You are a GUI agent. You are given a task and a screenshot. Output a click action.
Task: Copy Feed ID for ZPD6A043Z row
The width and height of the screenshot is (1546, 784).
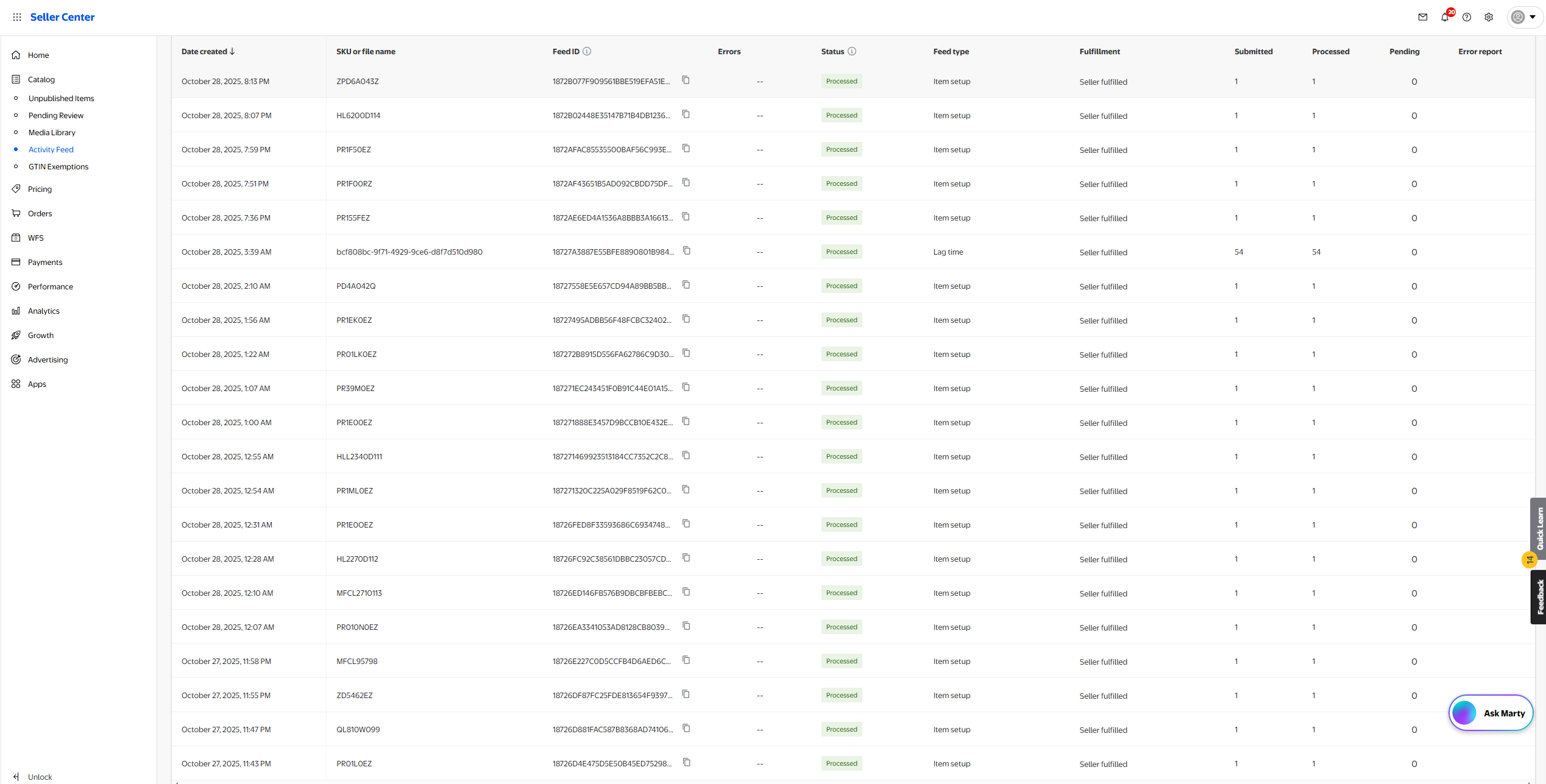pos(686,80)
